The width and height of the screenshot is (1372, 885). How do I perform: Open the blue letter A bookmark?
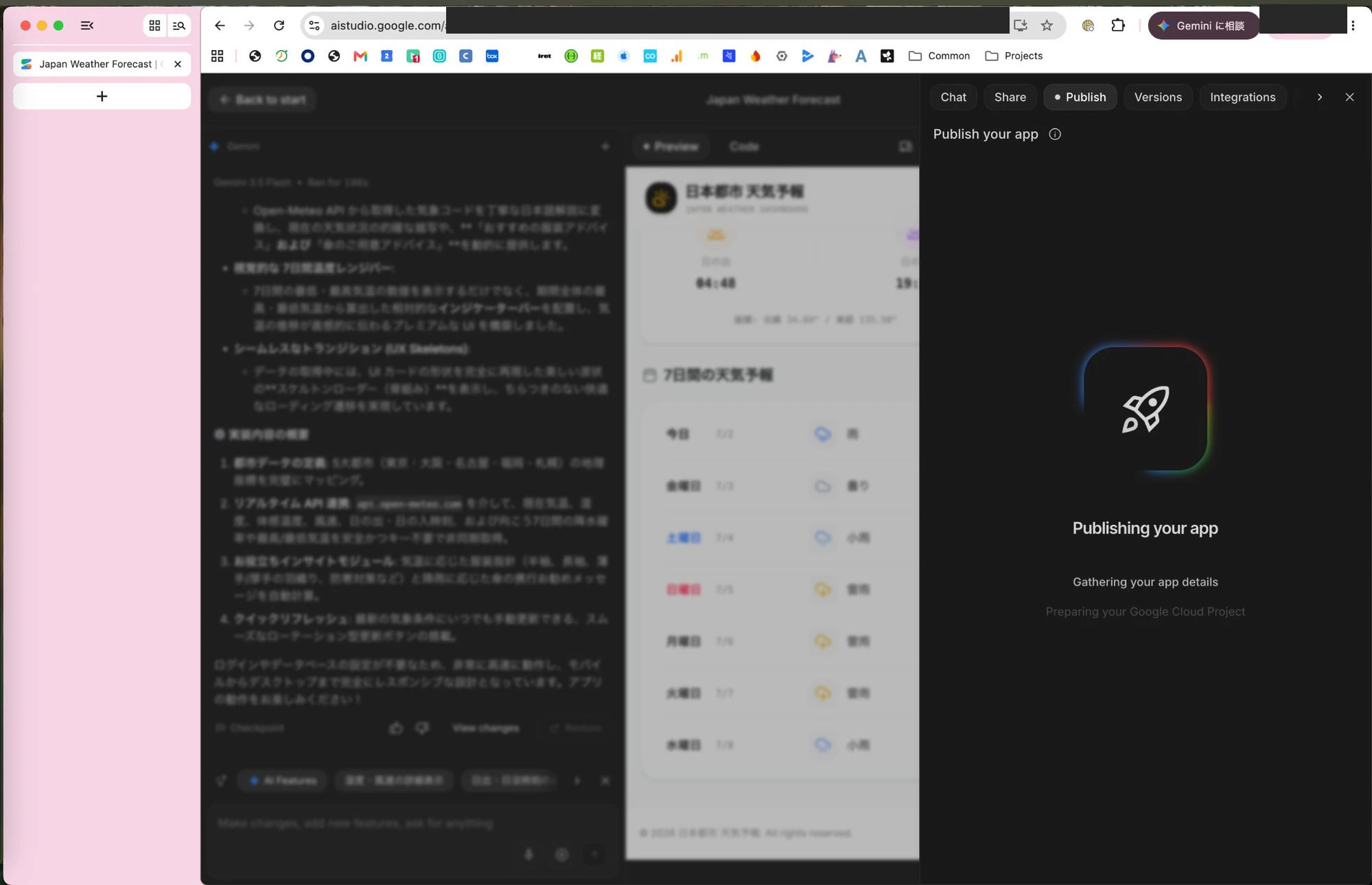pyautogui.click(x=861, y=56)
